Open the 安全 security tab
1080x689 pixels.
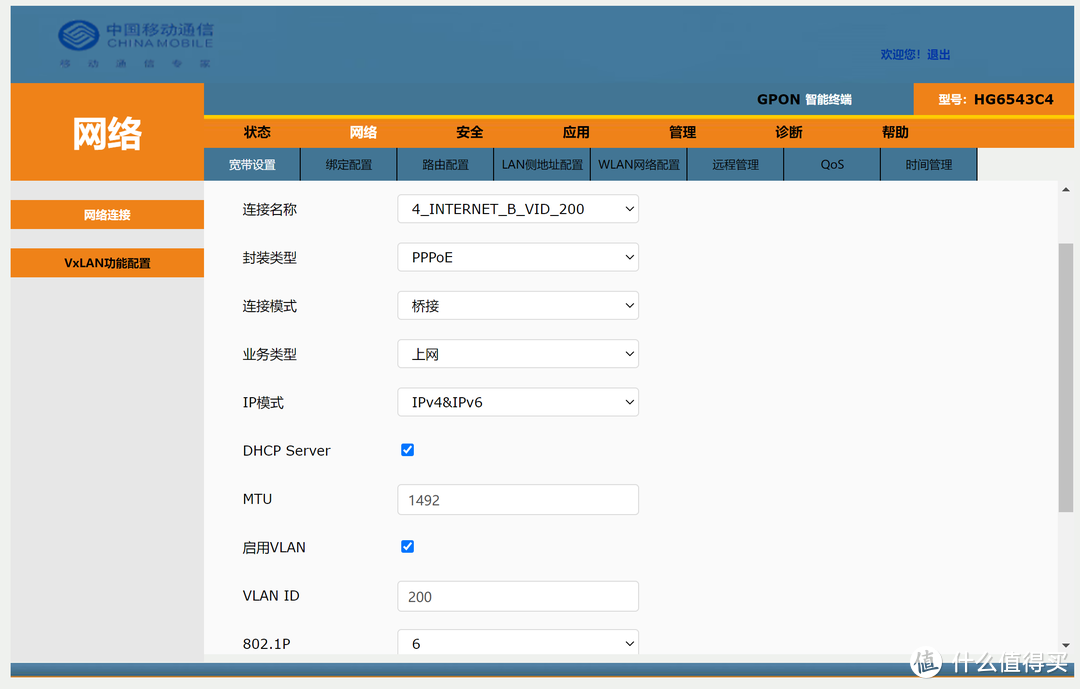pyautogui.click(x=469, y=131)
